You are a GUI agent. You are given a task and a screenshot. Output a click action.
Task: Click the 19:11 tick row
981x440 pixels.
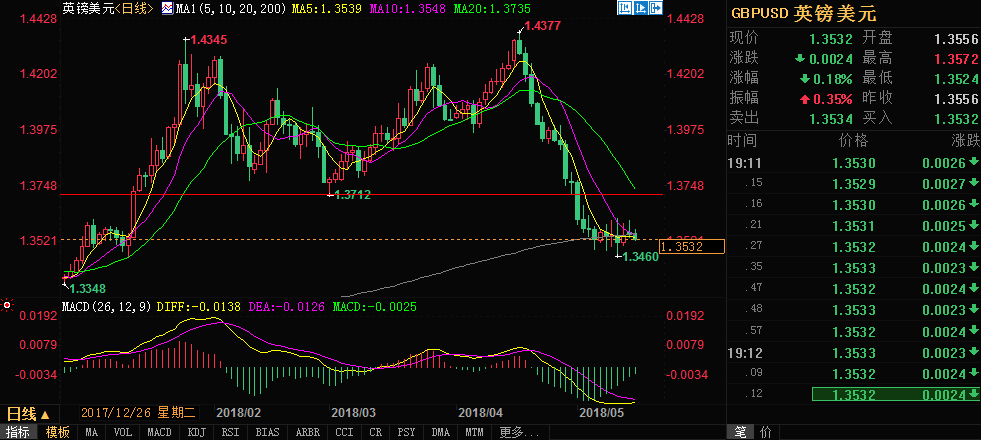pyautogui.click(x=853, y=163)
